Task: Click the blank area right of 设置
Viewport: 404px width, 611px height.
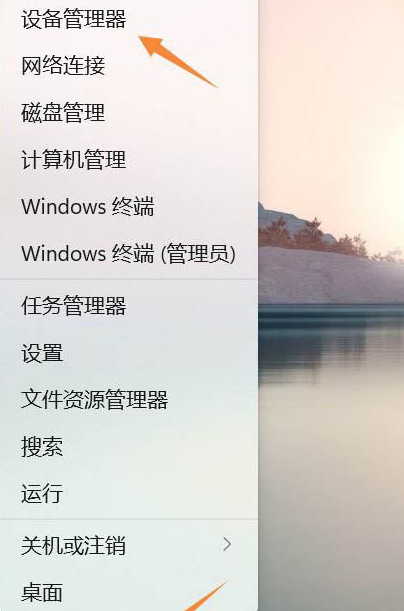Action: coord(160,353)
